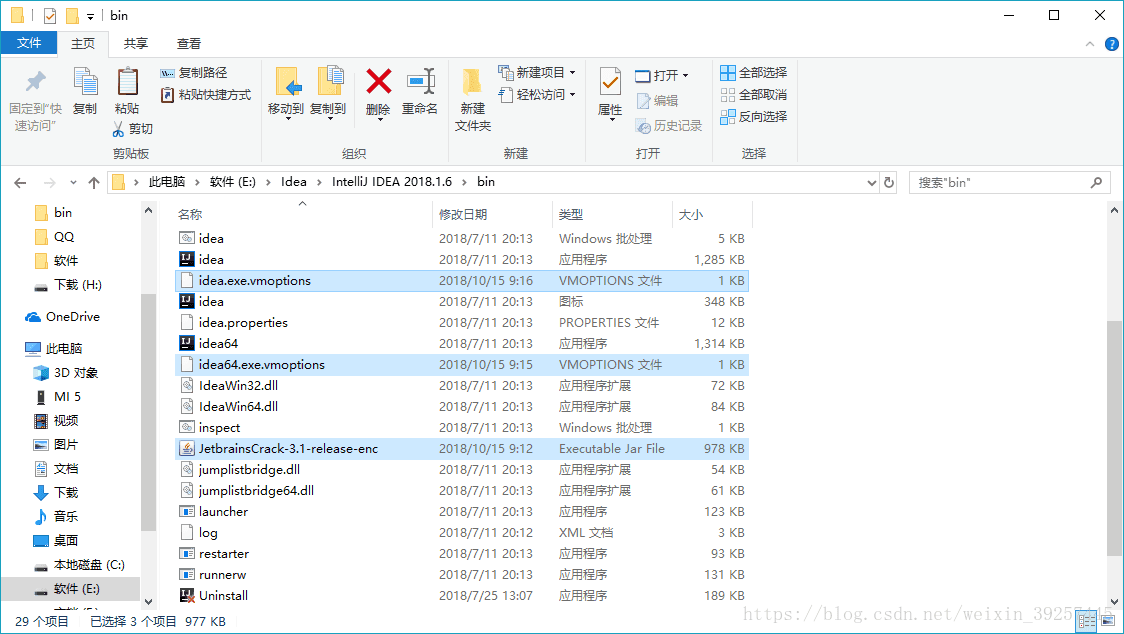1124x634 pixels.
Task: Click Edit (编辑) in ribbon
Action: 657,101
